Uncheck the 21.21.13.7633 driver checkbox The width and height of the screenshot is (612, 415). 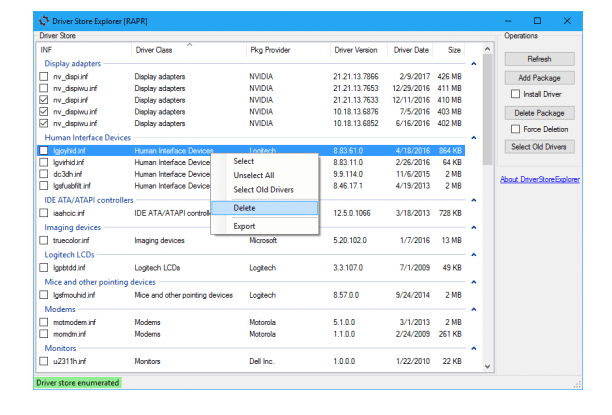pyautogui.click(x=44, y=100)
